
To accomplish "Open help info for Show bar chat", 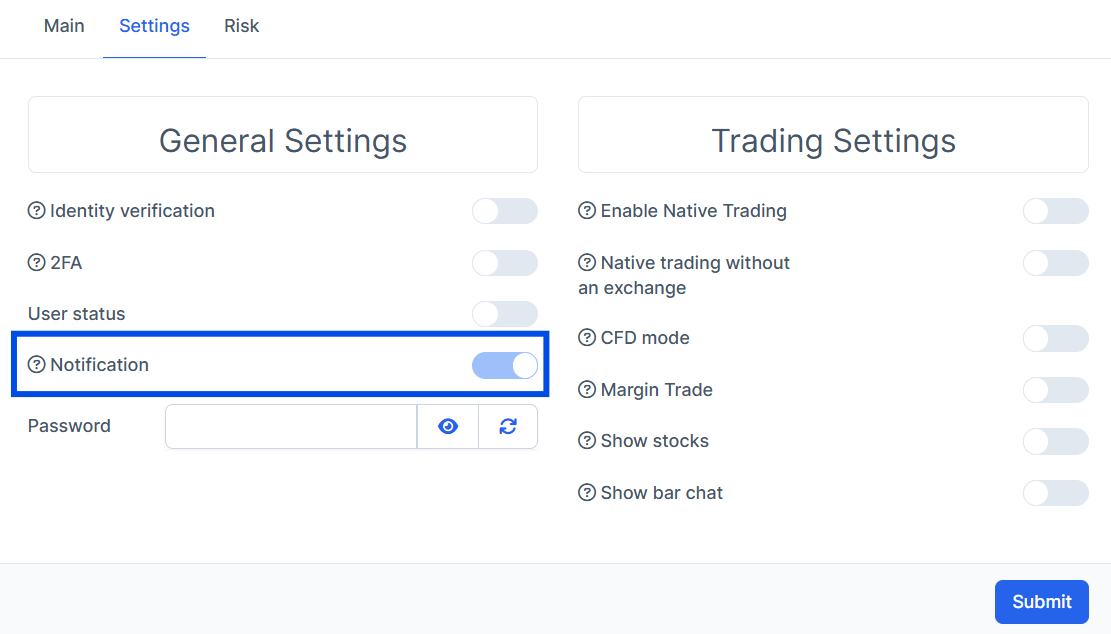I will (586, 493).
